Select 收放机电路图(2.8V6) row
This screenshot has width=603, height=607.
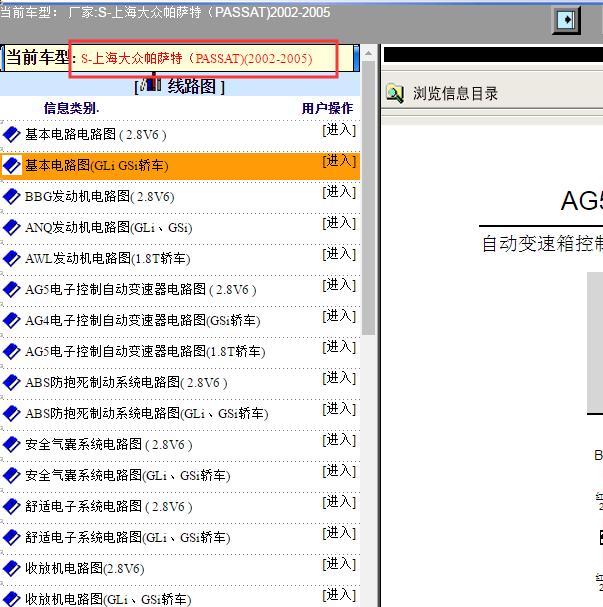coord(180,568)
